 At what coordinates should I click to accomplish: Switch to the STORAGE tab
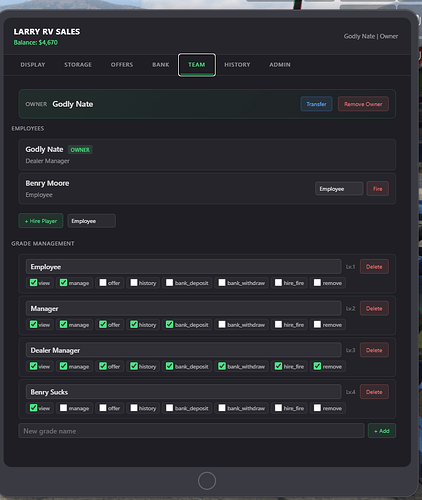click(78, 65)
